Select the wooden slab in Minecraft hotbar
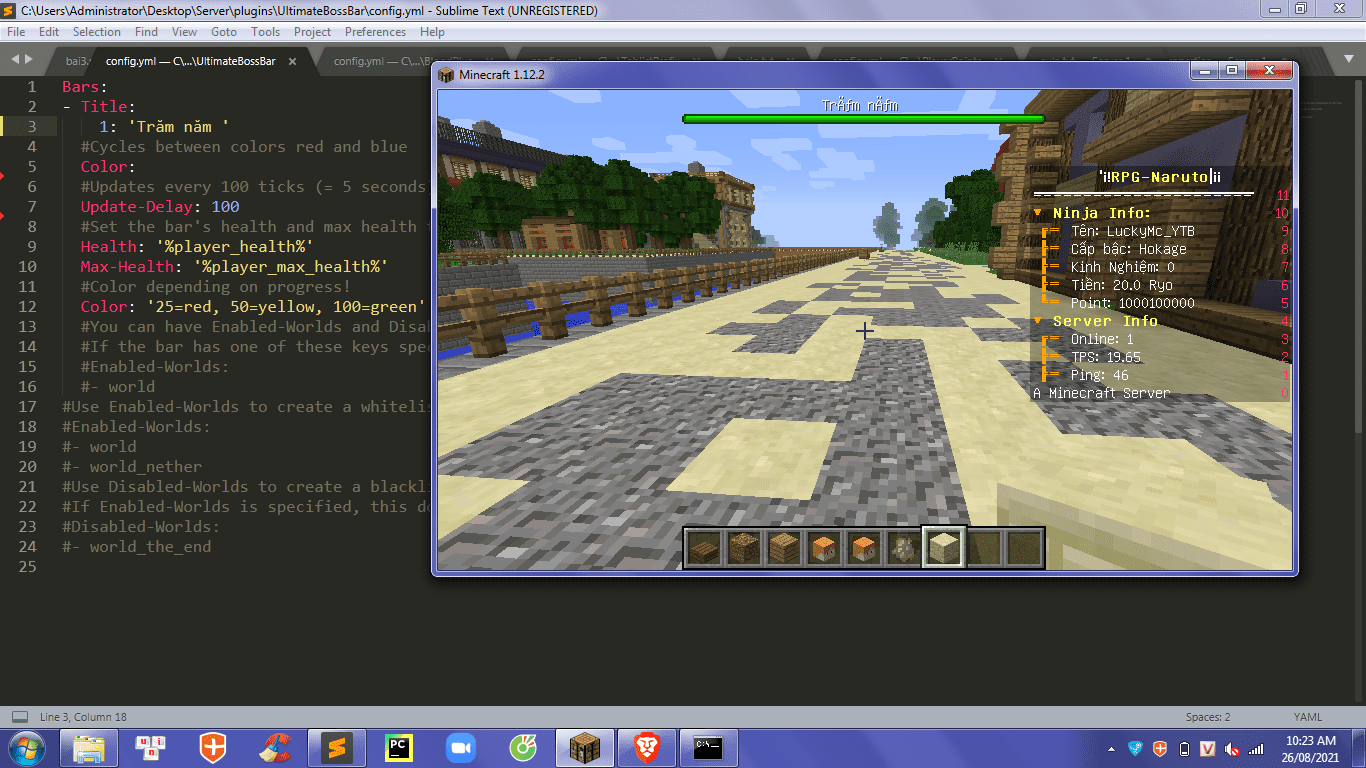This screenshot has height=768, width=1366. 704,548
